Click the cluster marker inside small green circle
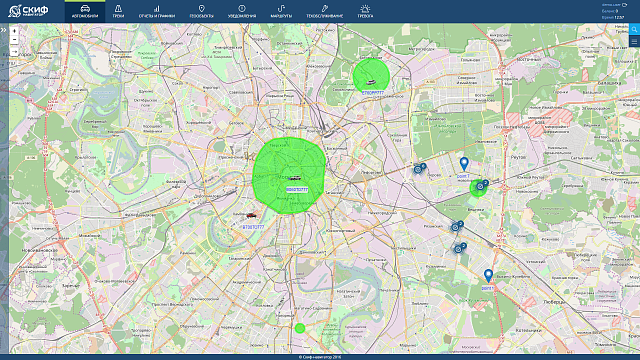 (x=481, y=186)
